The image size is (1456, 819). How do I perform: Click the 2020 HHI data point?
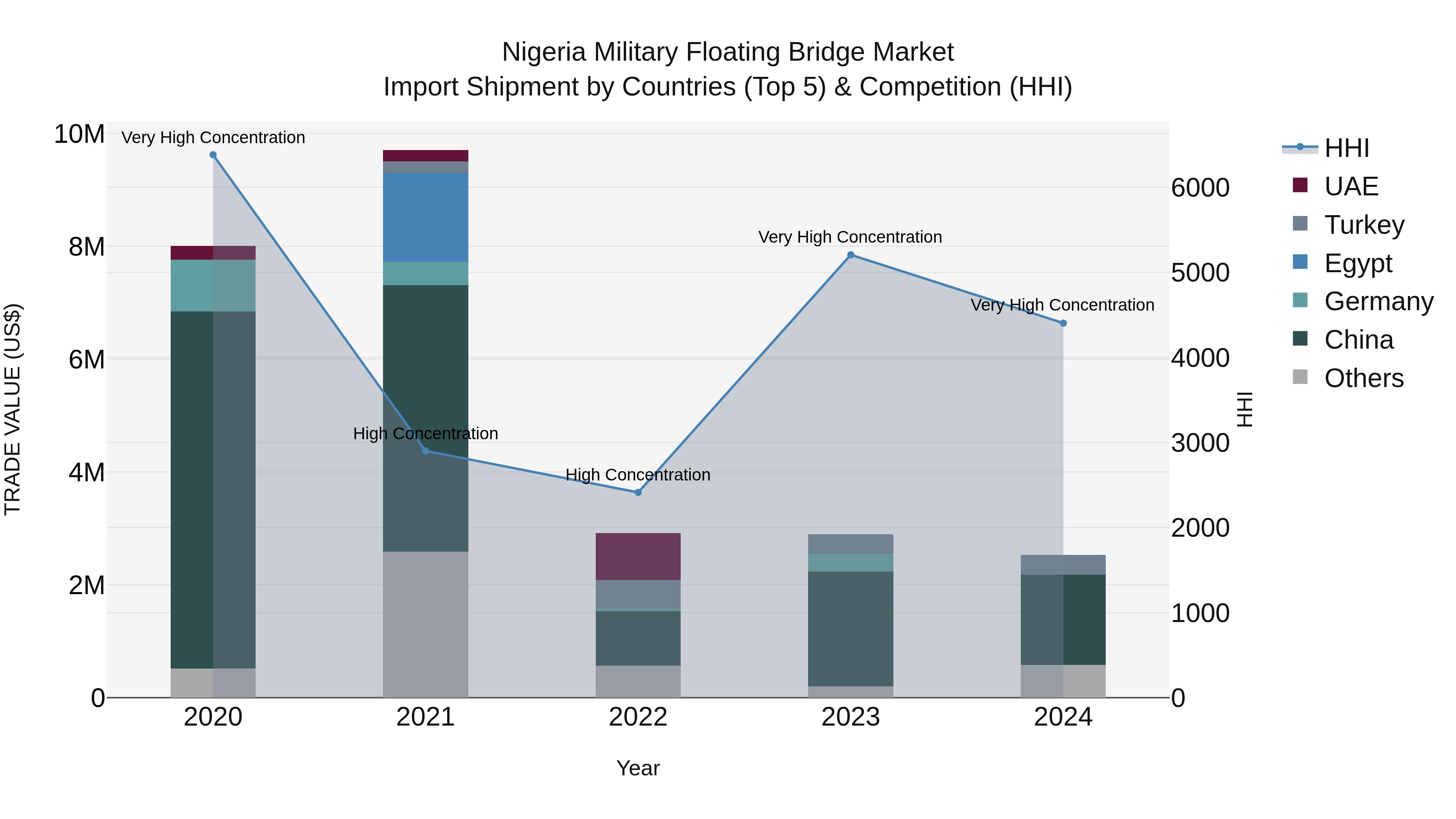213,155
